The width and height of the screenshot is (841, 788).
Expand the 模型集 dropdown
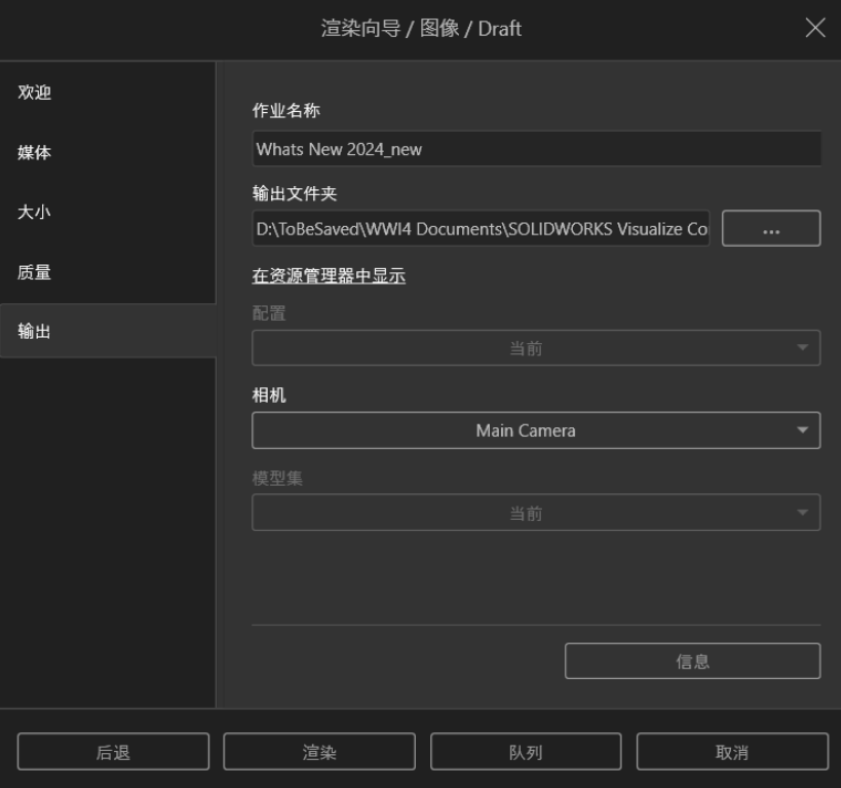(536, 513)
